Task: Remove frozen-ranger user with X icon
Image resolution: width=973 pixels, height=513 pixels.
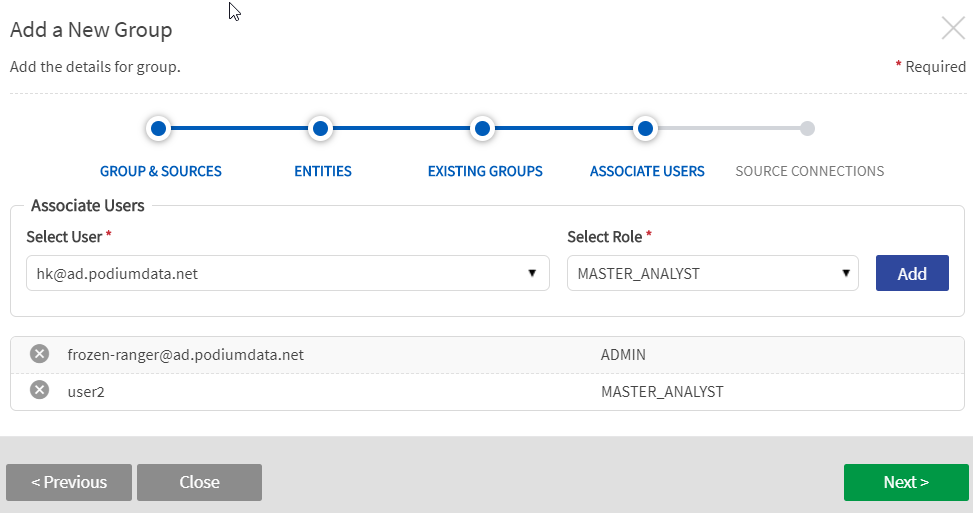Action: [39, 354]
